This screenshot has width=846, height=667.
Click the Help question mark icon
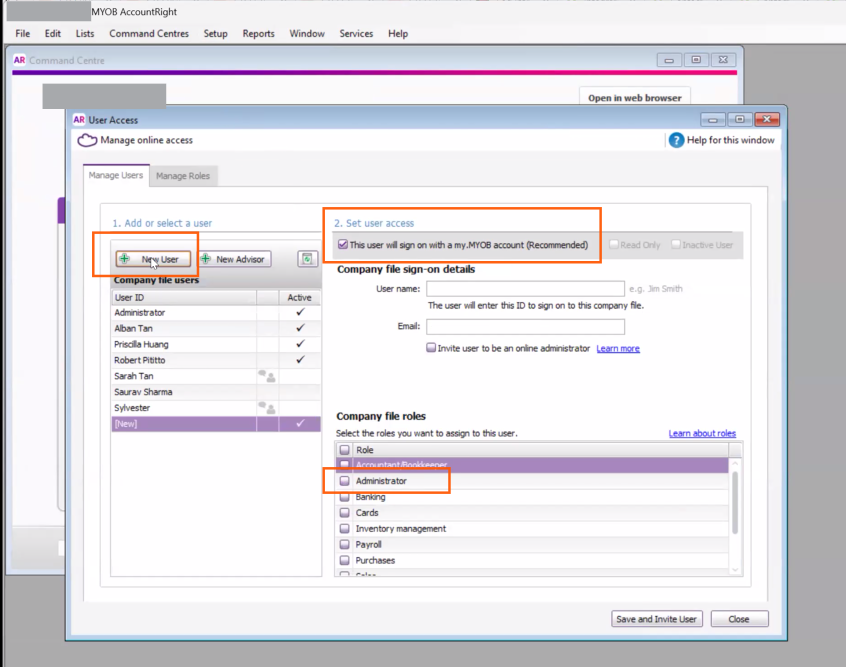pyautogui.click(x=676, y=140)
